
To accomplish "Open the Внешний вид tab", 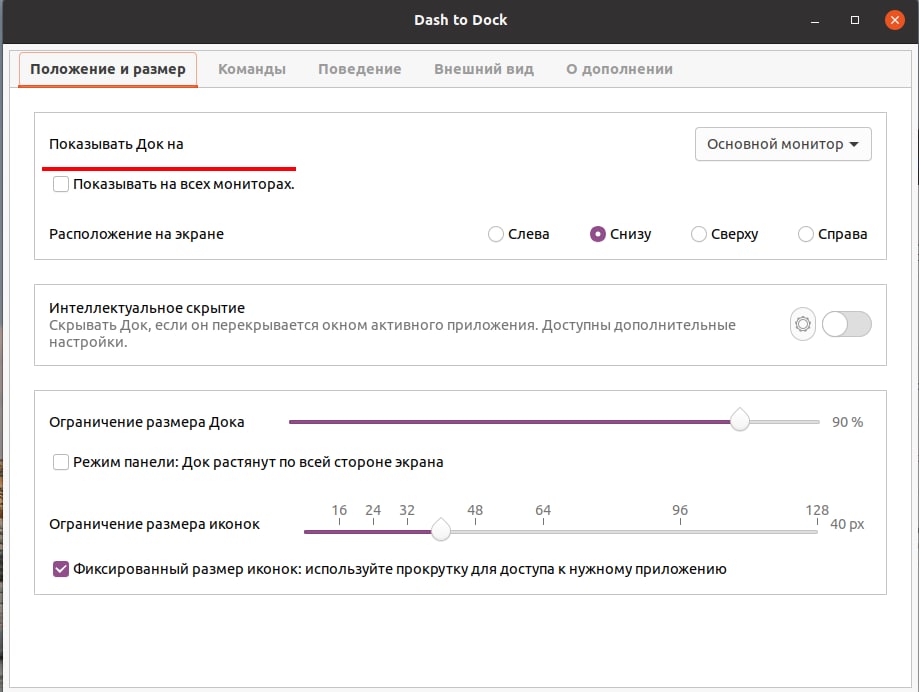I will (x=484, y=70).
